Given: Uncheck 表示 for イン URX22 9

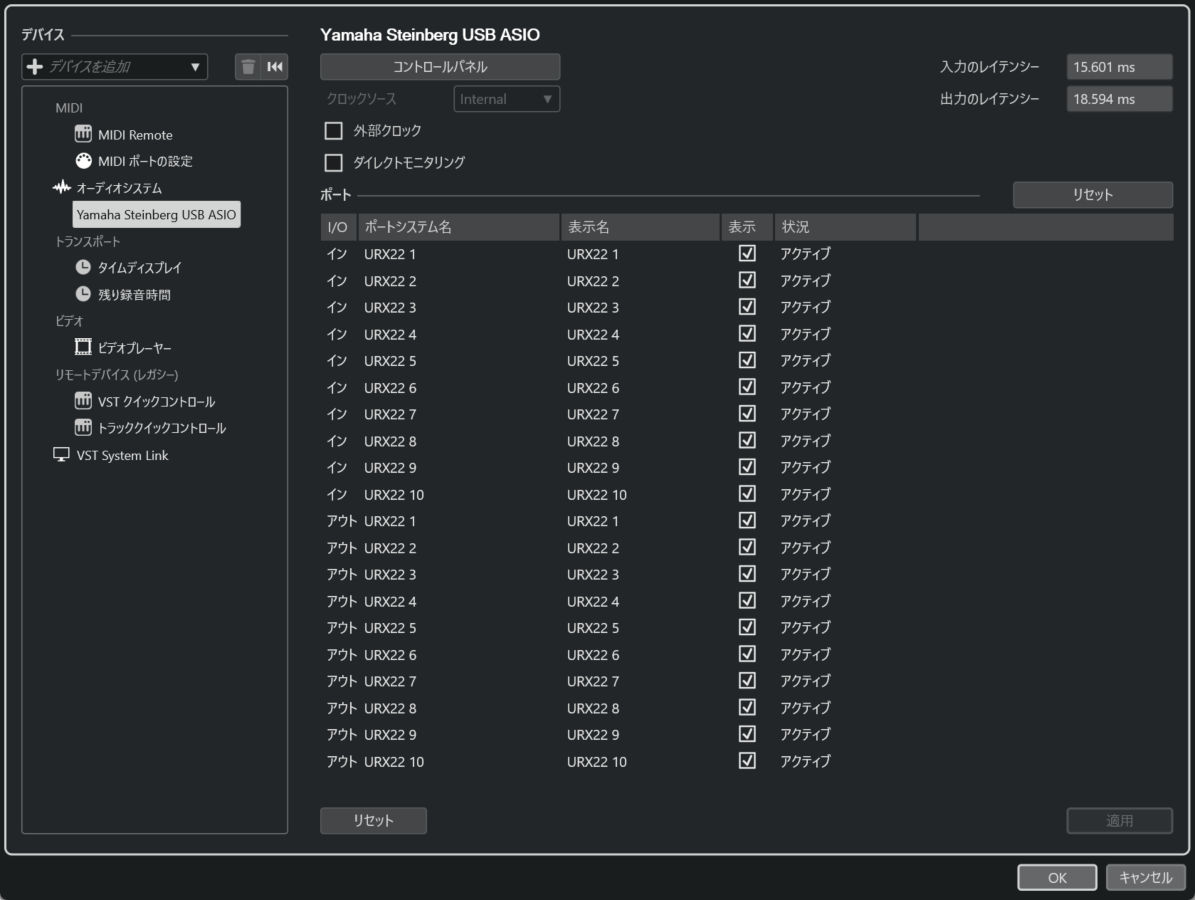Looking at the screenshot, I should 748,467.
